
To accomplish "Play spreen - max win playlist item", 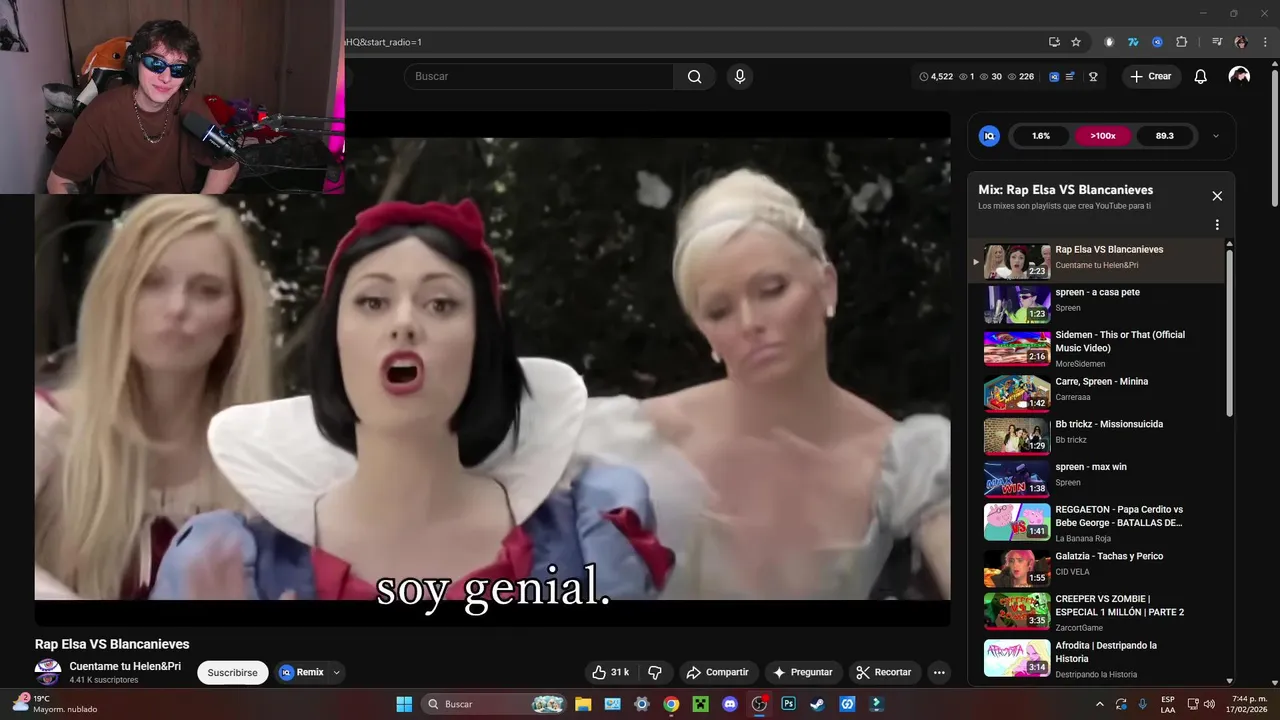I will point(1098,478).
